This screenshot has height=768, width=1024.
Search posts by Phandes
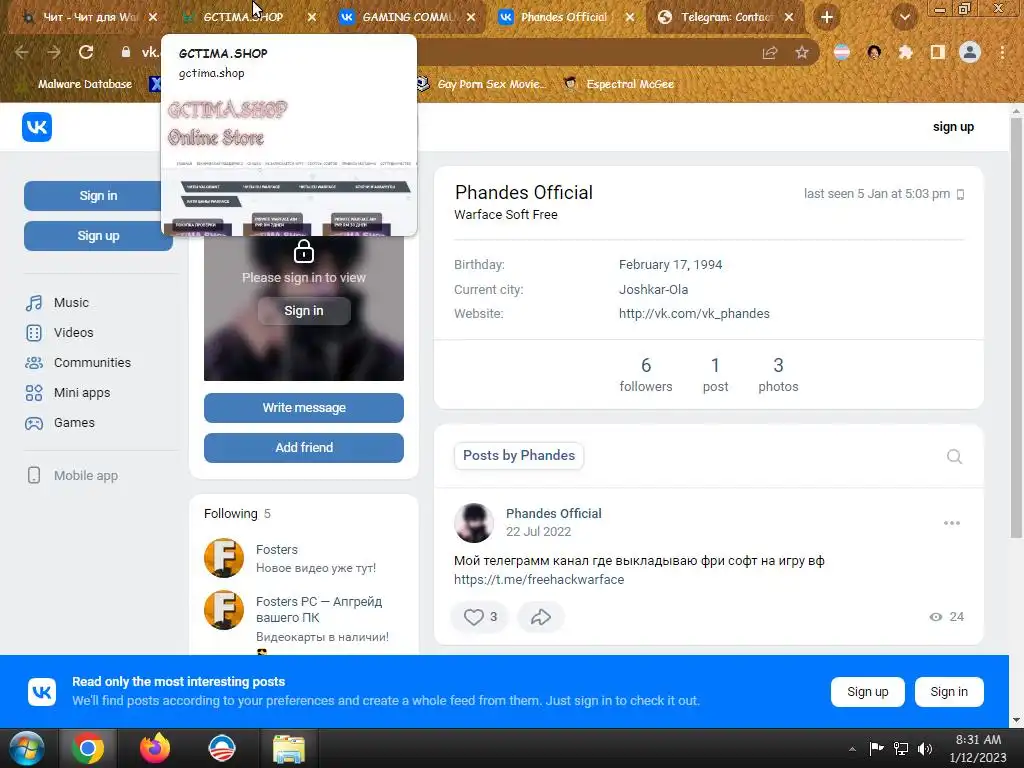pyautogui.click(x=954, y=456)
